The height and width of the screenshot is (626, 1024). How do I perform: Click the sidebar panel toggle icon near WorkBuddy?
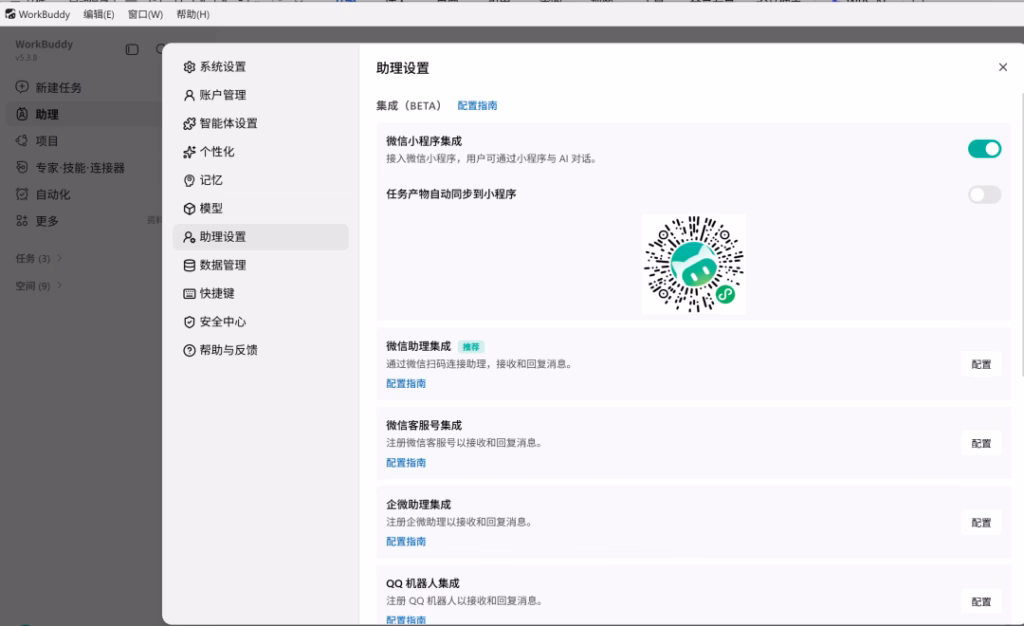click(x=132, y=50)
